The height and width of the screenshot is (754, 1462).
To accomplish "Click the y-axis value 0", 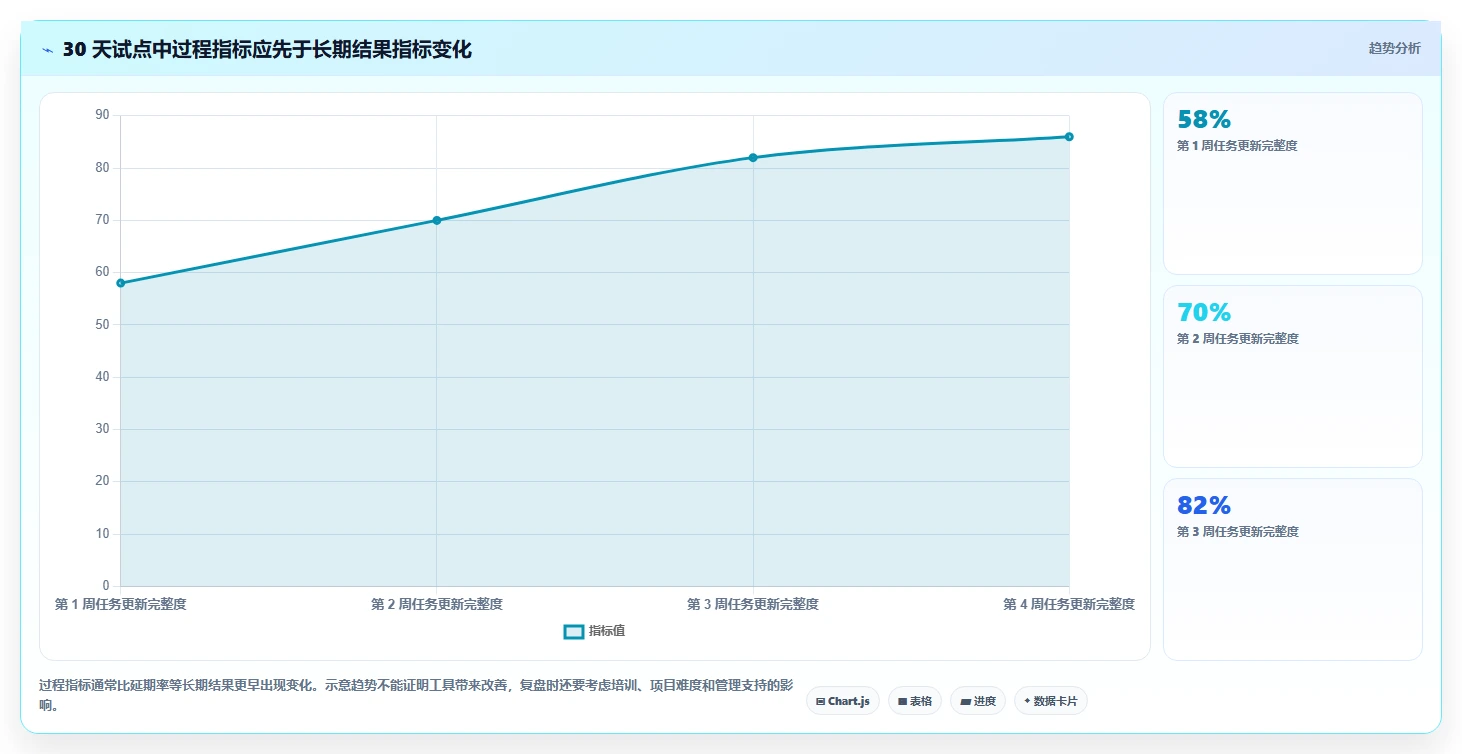I will (x=106, y=586).
